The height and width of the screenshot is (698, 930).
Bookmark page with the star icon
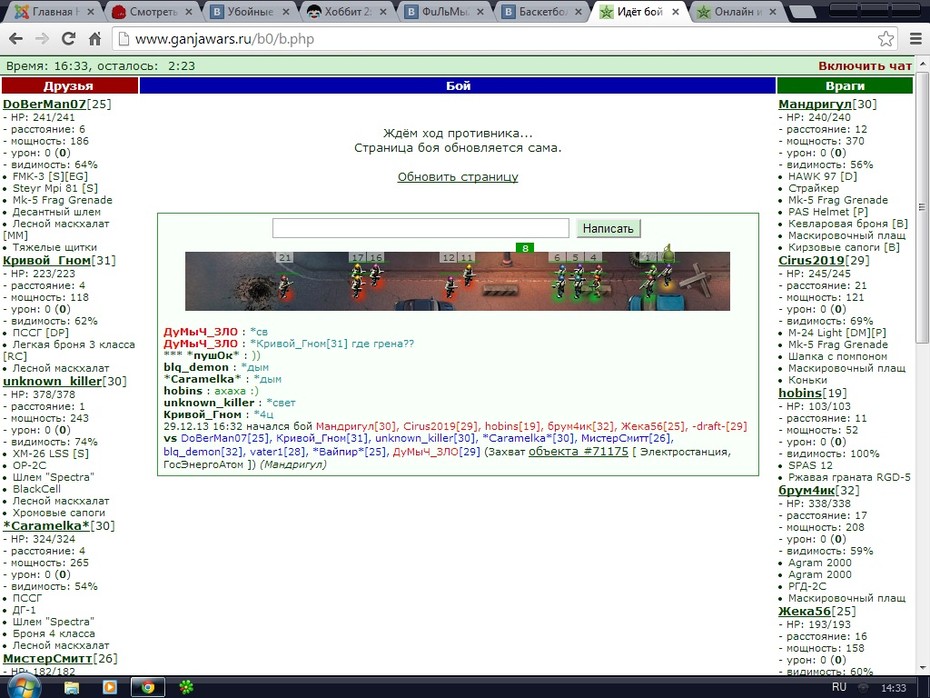886,39
